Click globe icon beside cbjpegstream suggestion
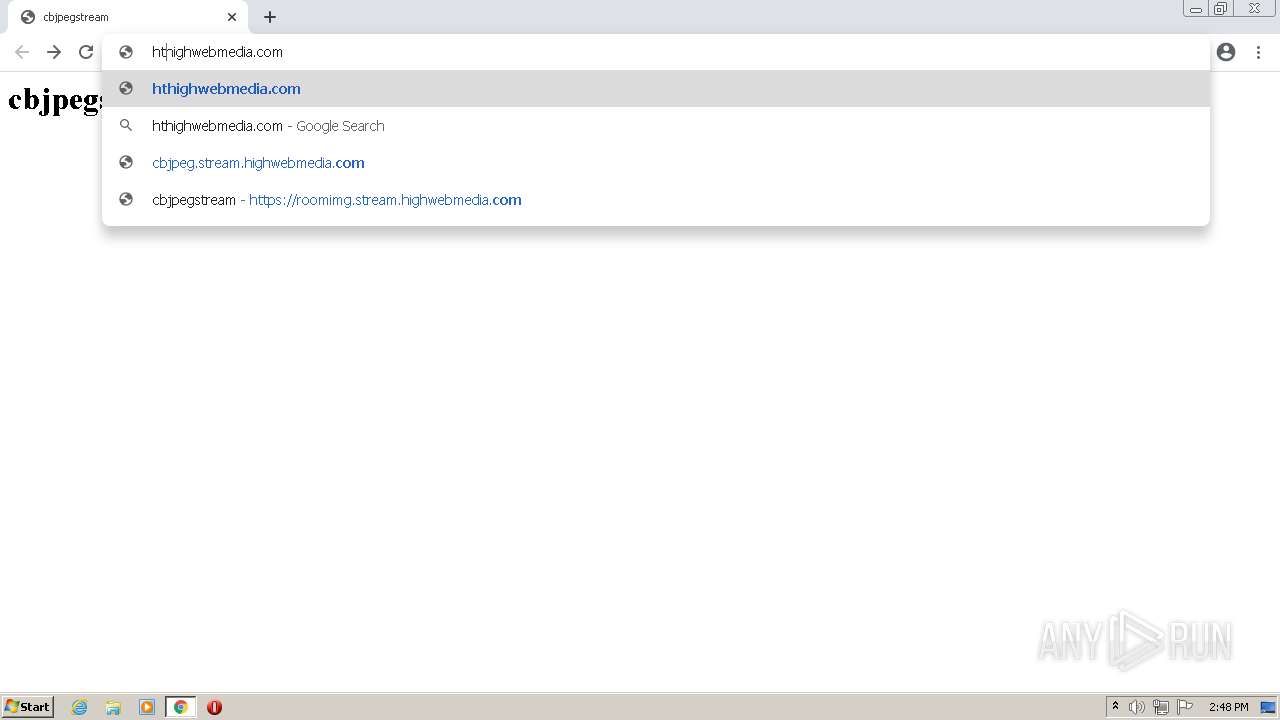 (x=126, y=200)
